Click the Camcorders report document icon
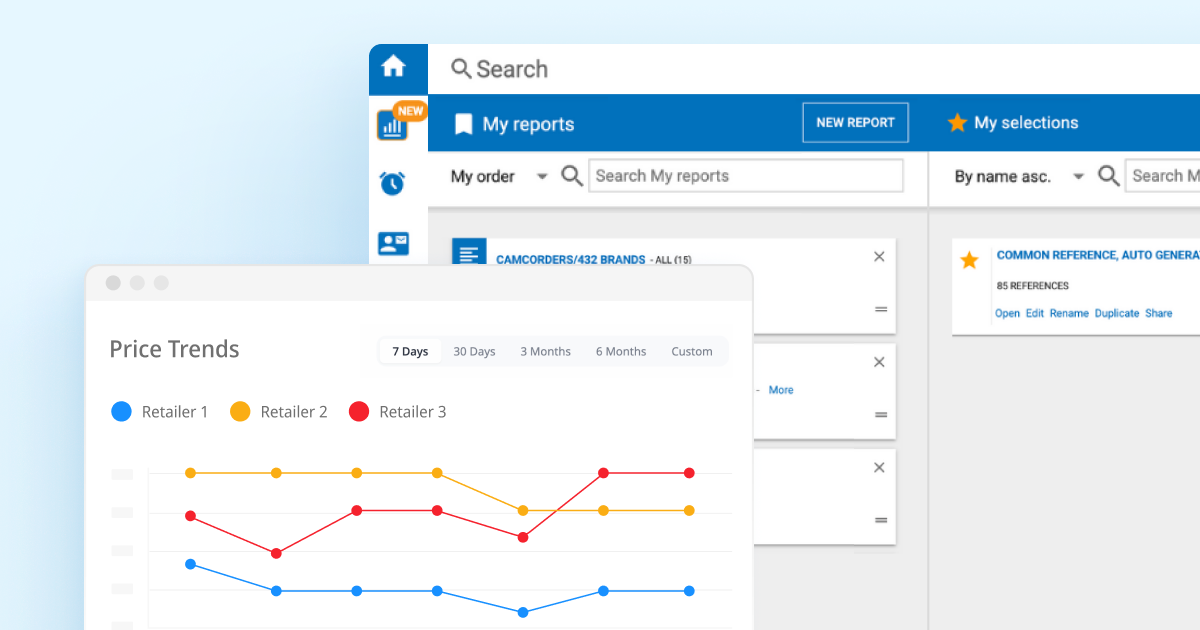Screen dimensions: 1200x630 [469, 253]
